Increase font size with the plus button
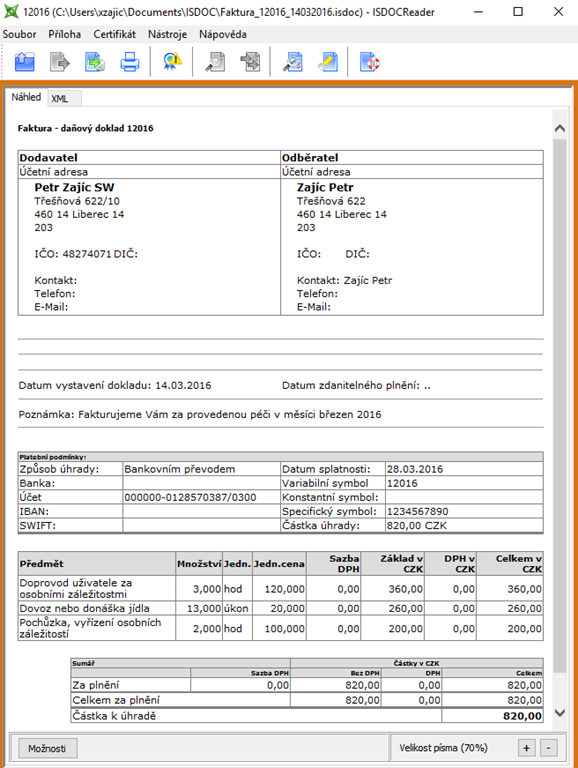Image resolution: width=578 pixels, height=768 pixels. coord(526,748)
